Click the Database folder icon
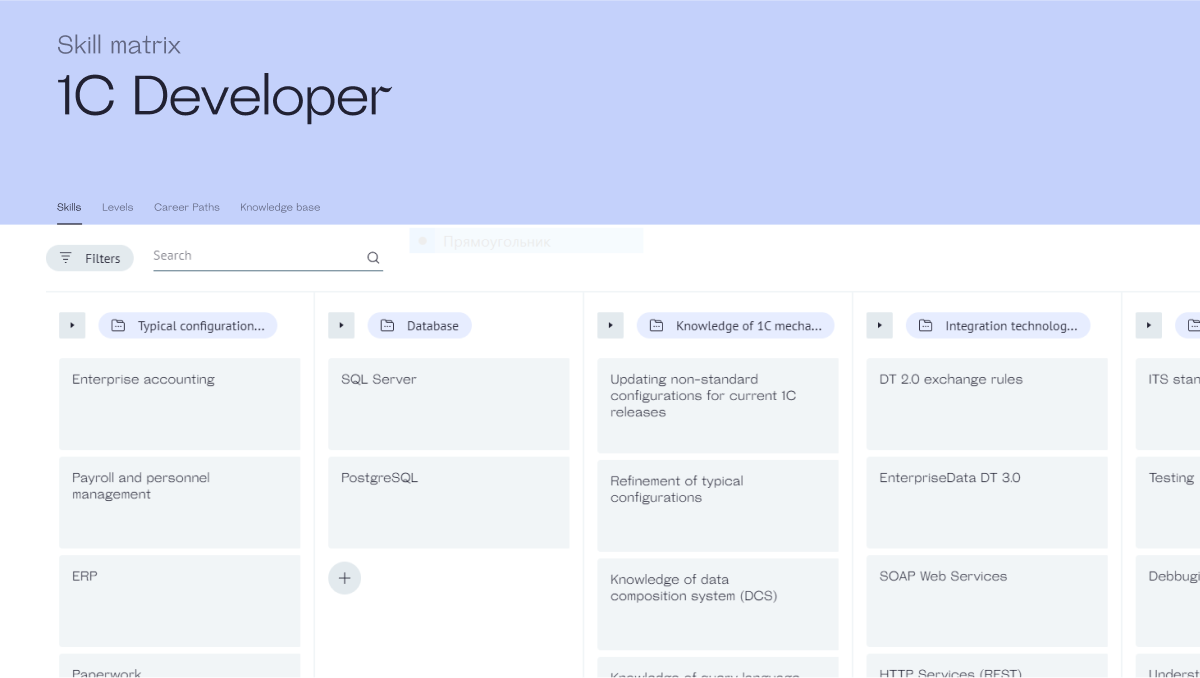 pos(387,325)
